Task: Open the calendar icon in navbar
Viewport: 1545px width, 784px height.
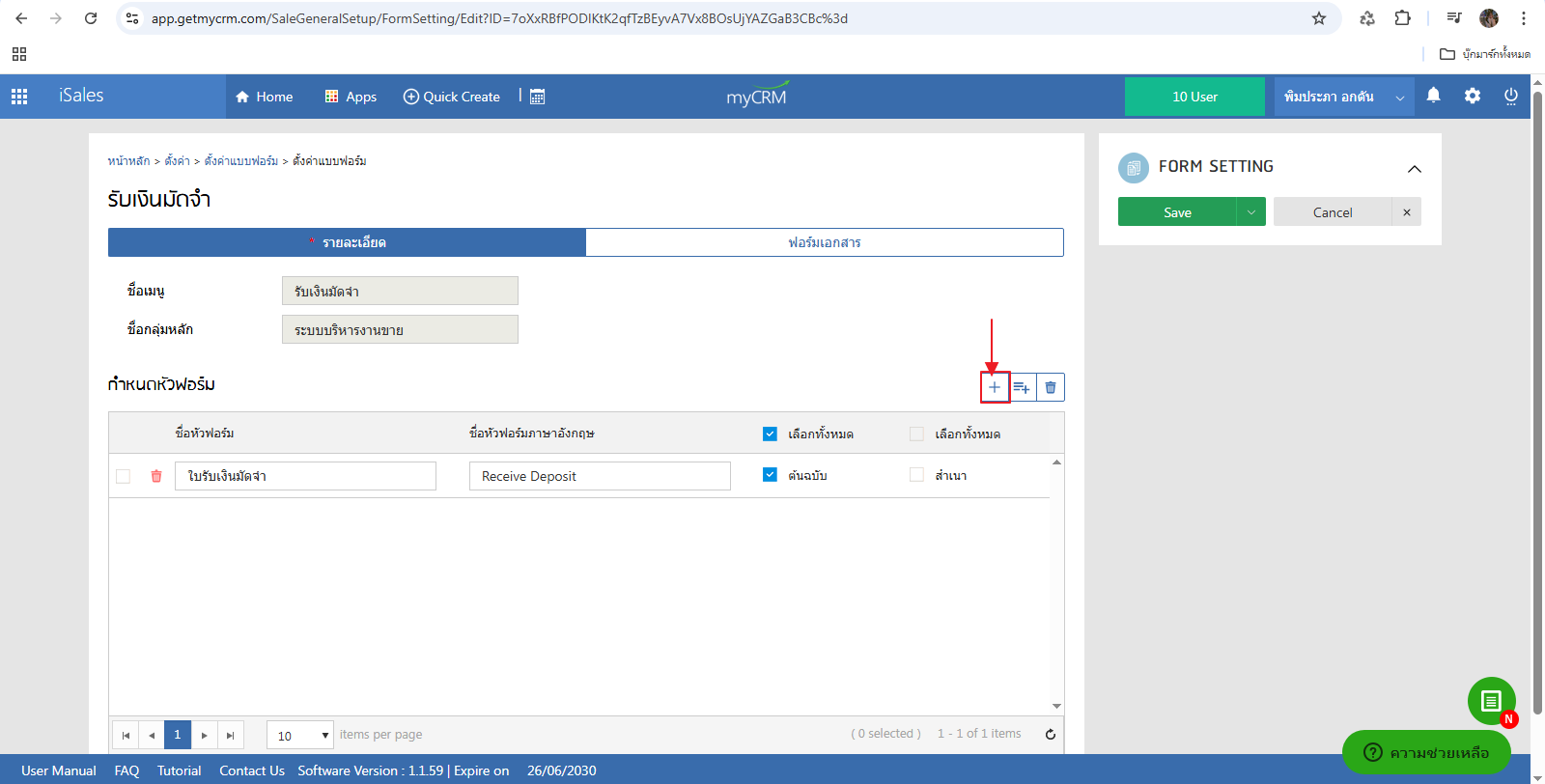Action: (538, 97)
